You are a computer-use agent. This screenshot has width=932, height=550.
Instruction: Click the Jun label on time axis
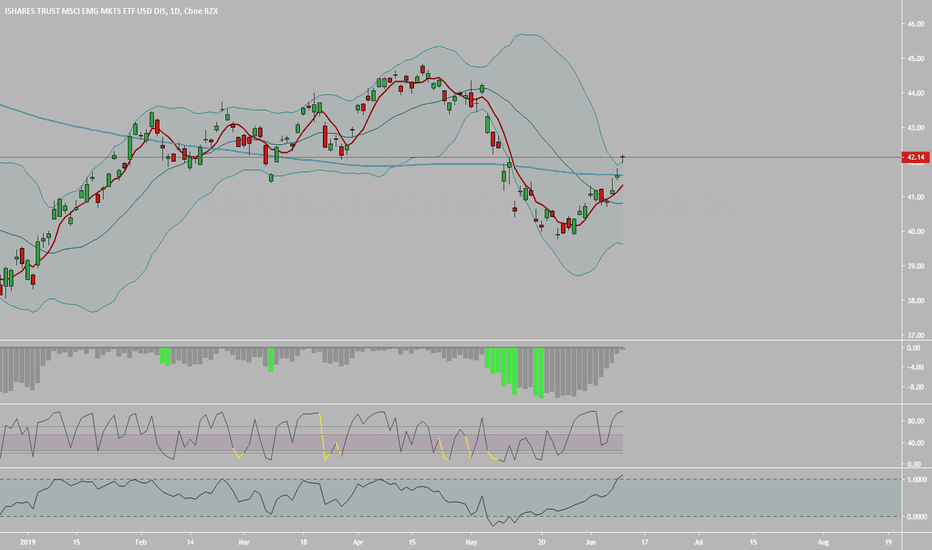click(591, 542)
